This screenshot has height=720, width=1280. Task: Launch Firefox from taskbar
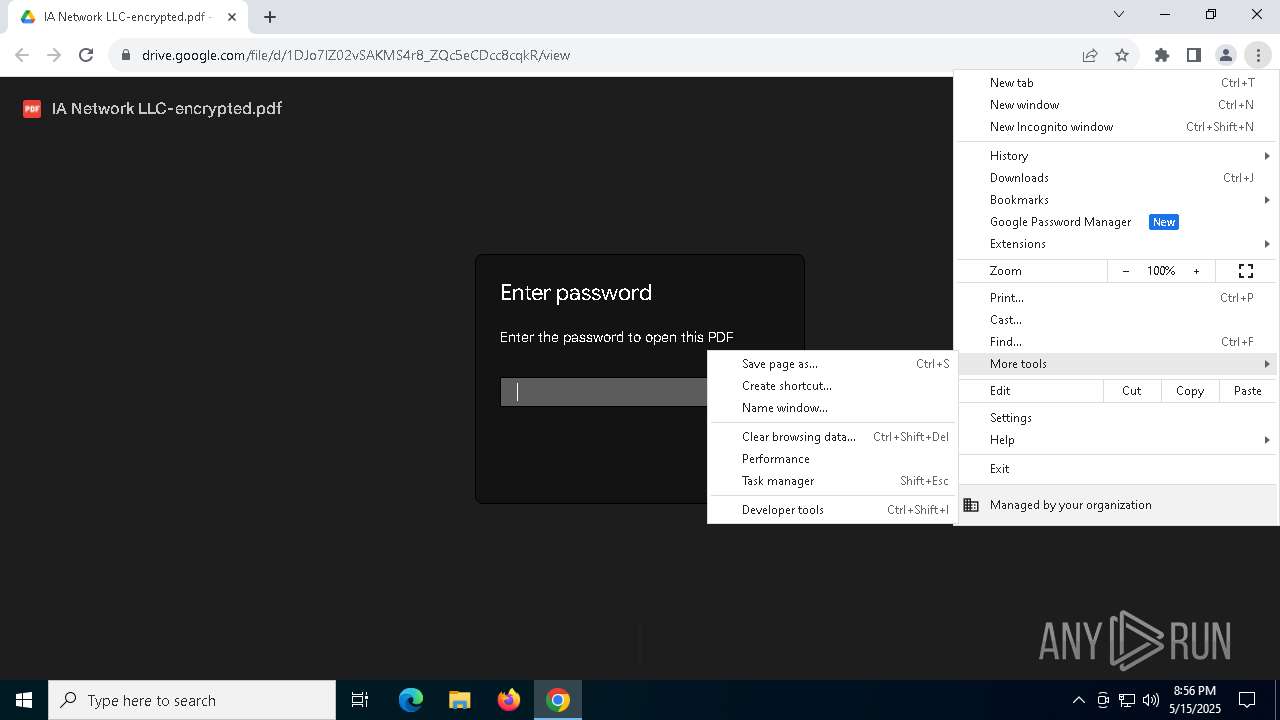point(509,700)
